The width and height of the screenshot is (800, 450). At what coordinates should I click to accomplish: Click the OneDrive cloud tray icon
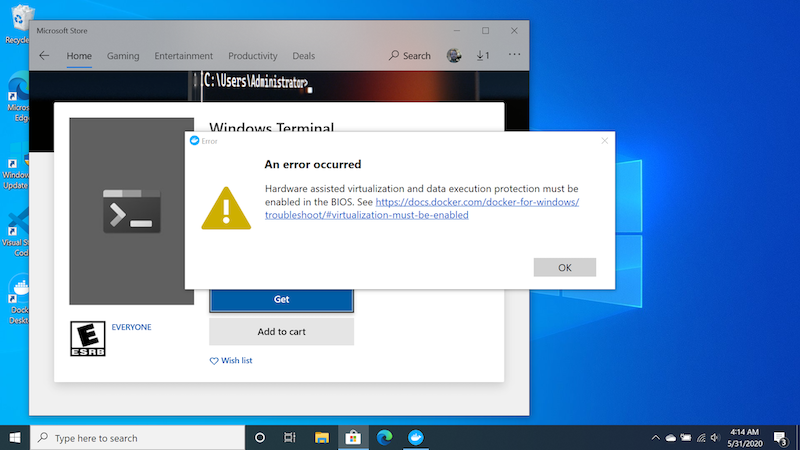pyautogui.click(x=670, y=438)
